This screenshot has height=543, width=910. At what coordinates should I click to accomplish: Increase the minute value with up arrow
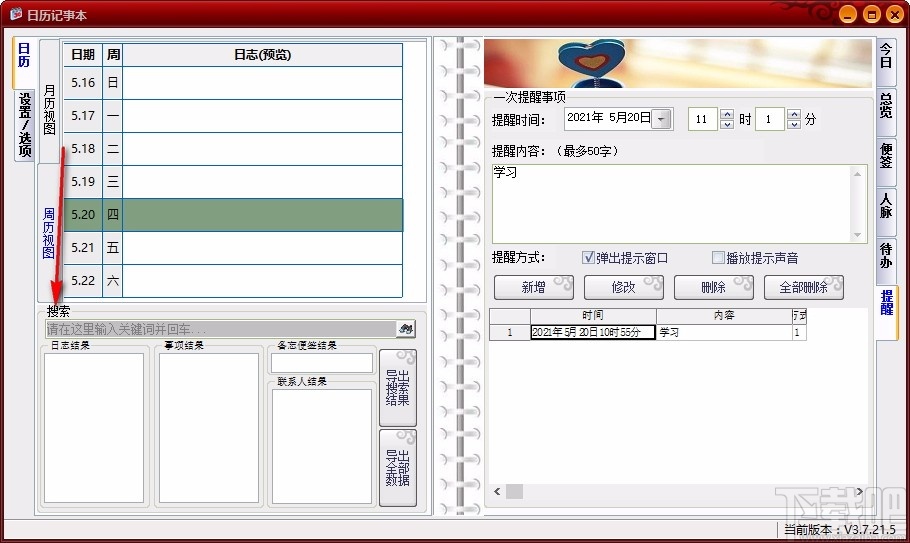794,114
